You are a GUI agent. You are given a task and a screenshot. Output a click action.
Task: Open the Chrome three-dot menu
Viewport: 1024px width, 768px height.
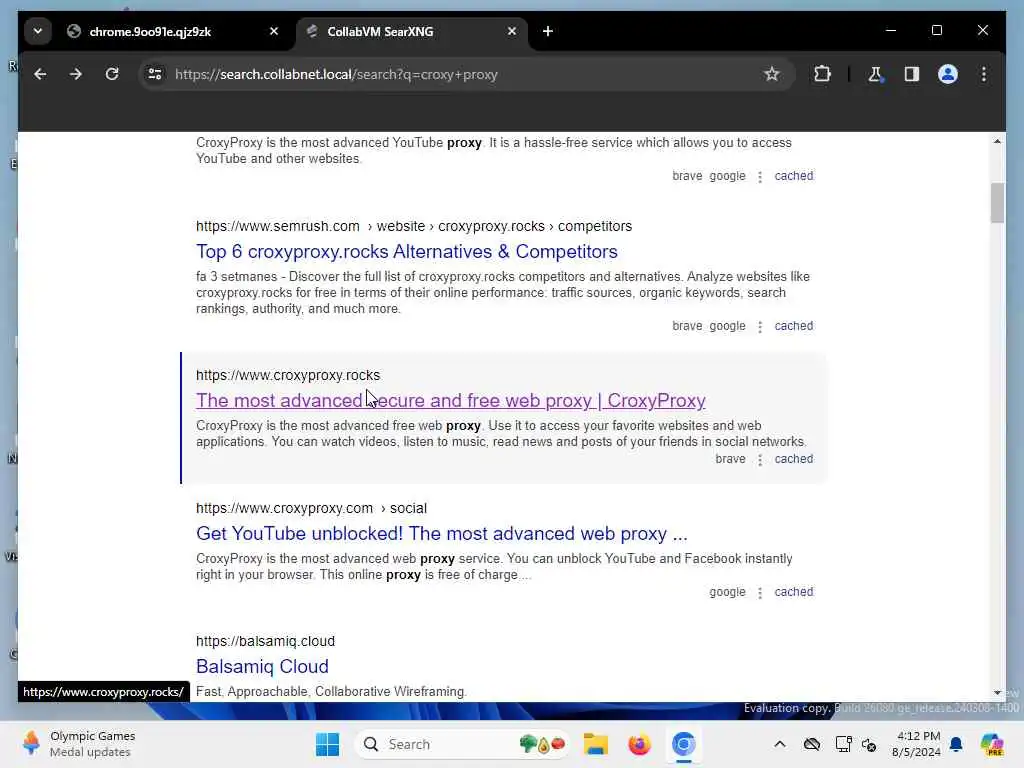(984, 74)
